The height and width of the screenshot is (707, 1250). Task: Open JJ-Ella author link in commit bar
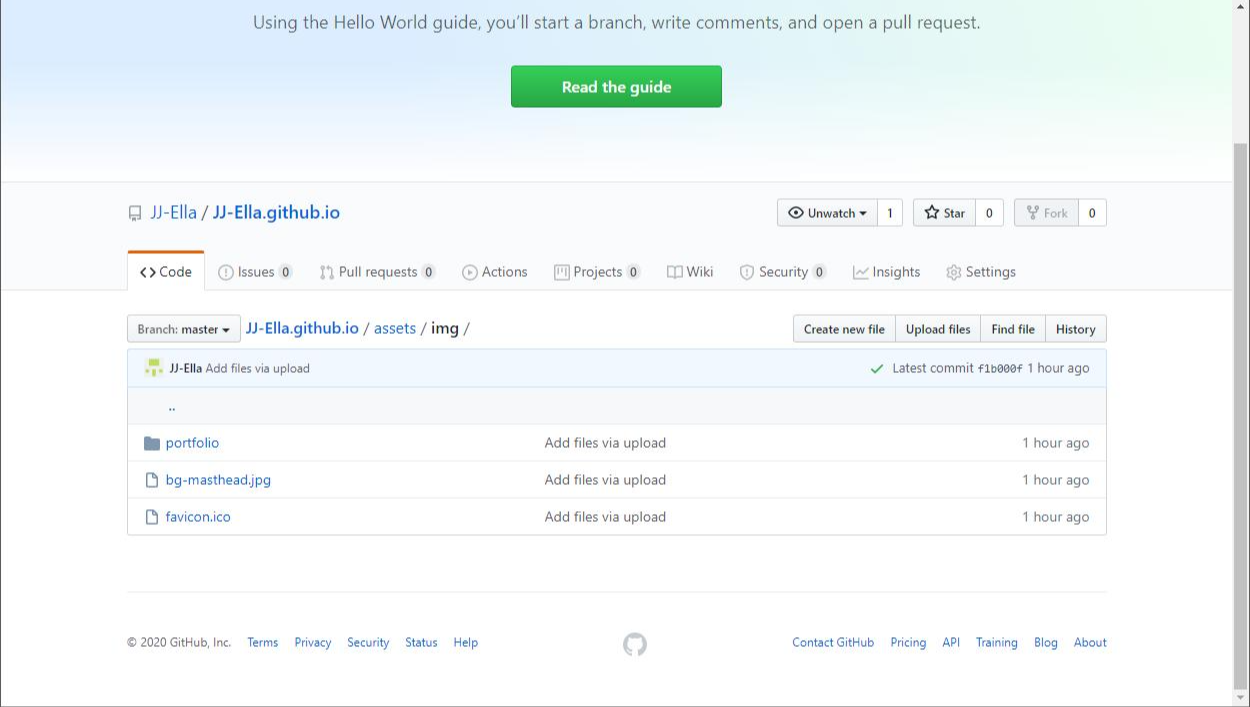click(x=185, y=368)
